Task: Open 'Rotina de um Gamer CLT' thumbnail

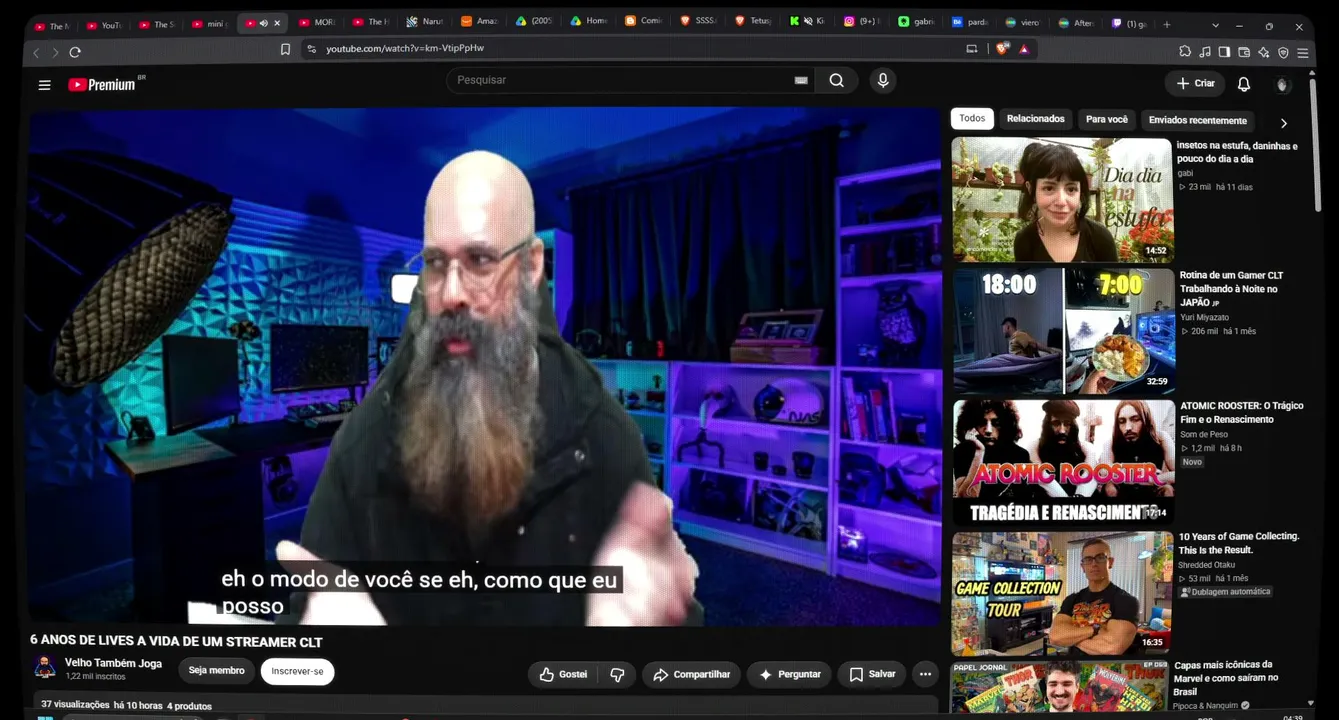Action: [x=1063, y=331]
